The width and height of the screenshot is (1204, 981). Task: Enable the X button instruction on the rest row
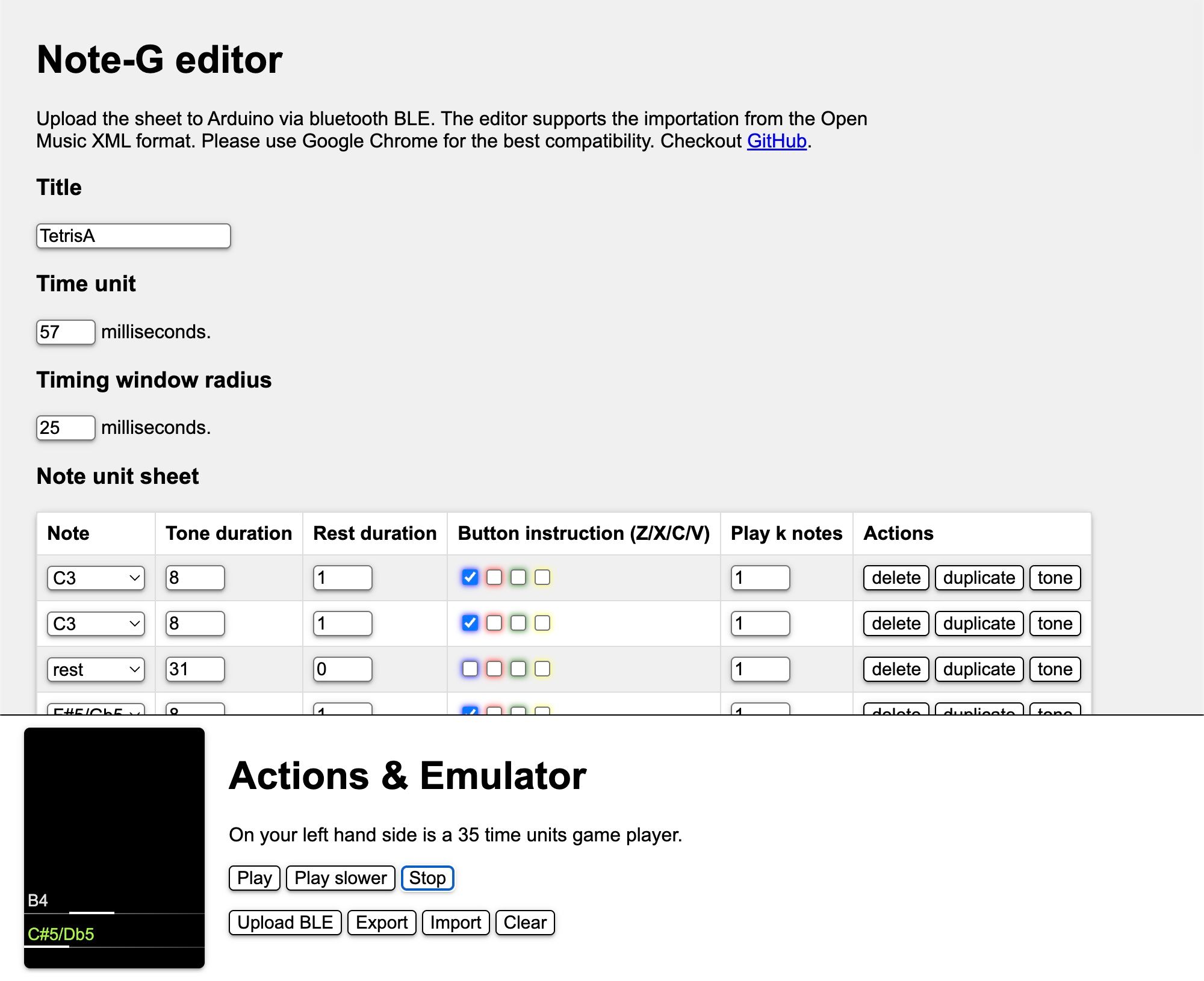[493, 669]
